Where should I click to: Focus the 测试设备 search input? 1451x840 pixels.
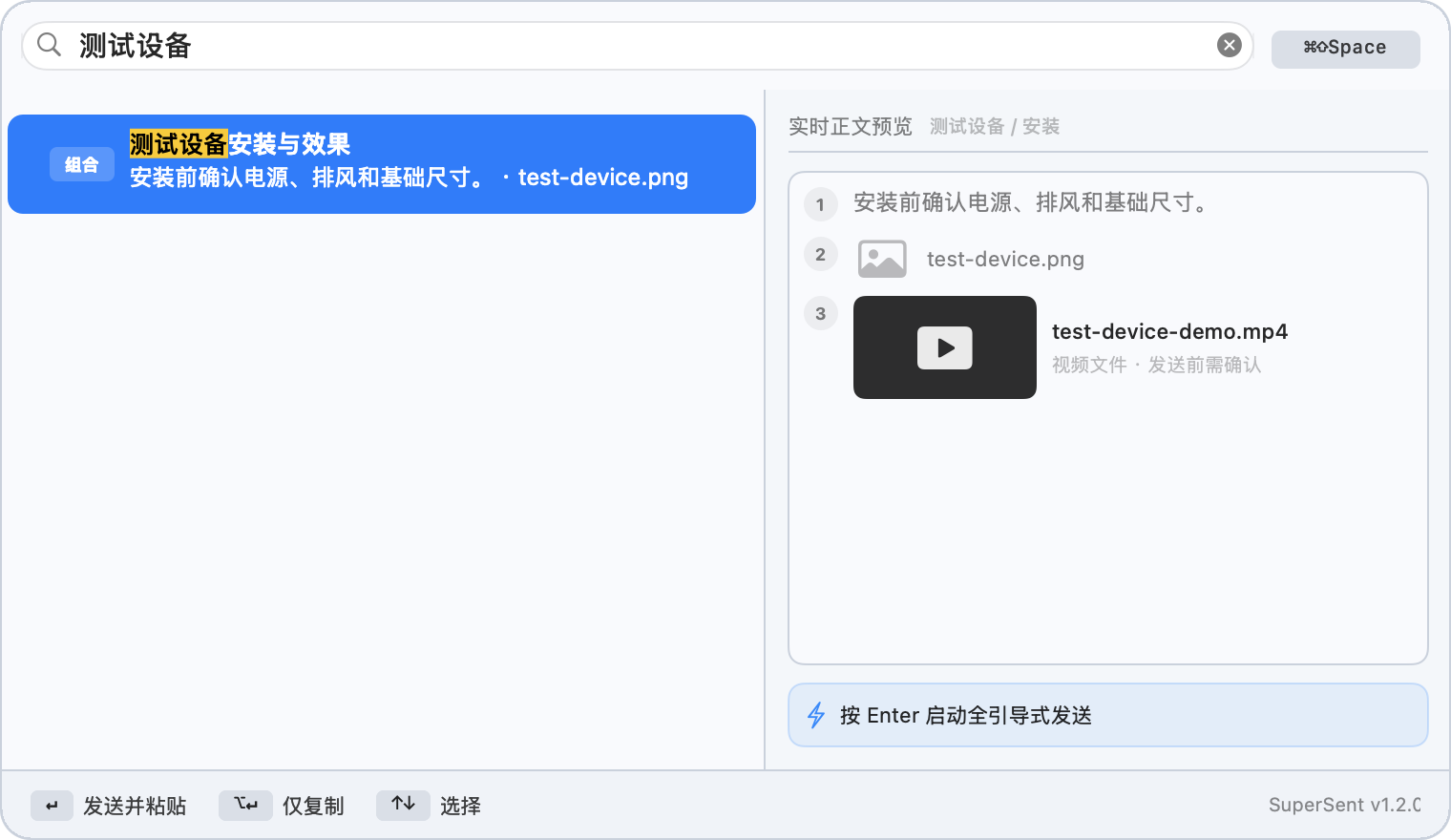pyautogui.click(x=638, y=46)
